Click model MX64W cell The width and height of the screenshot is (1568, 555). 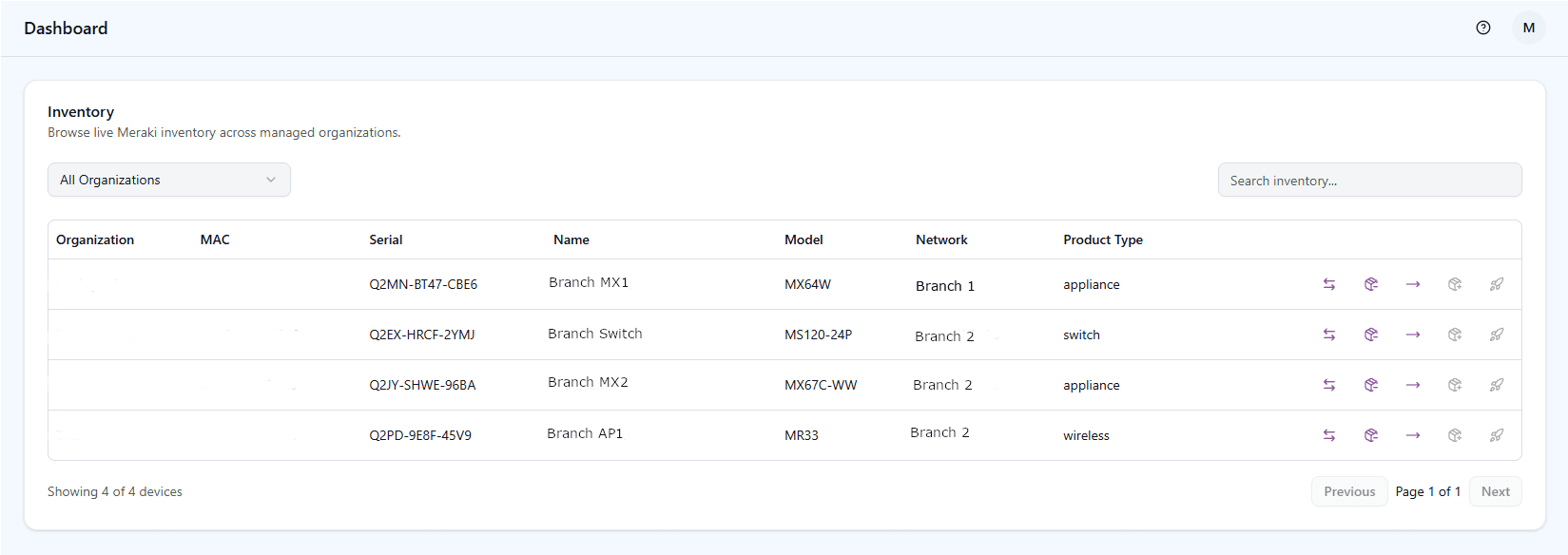[x=807, y=284]
